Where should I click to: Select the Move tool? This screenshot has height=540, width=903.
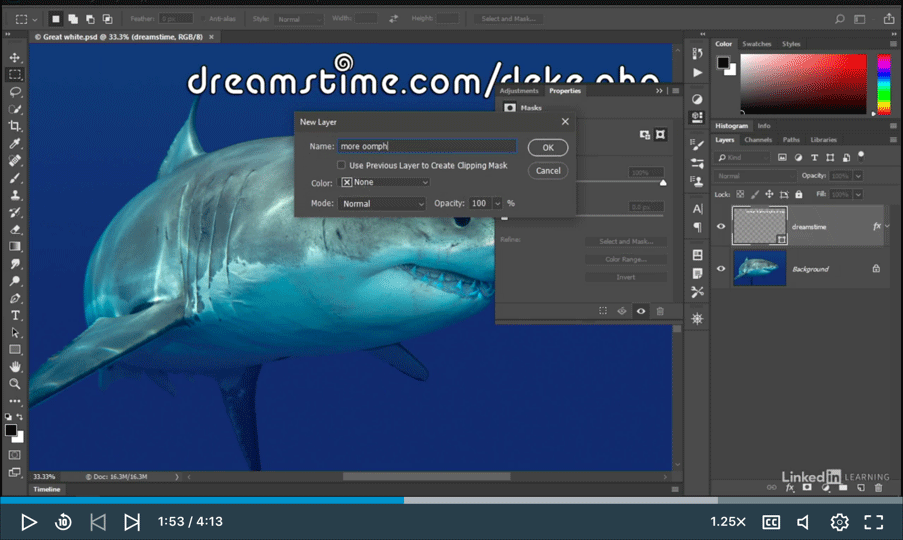[15, 58]
